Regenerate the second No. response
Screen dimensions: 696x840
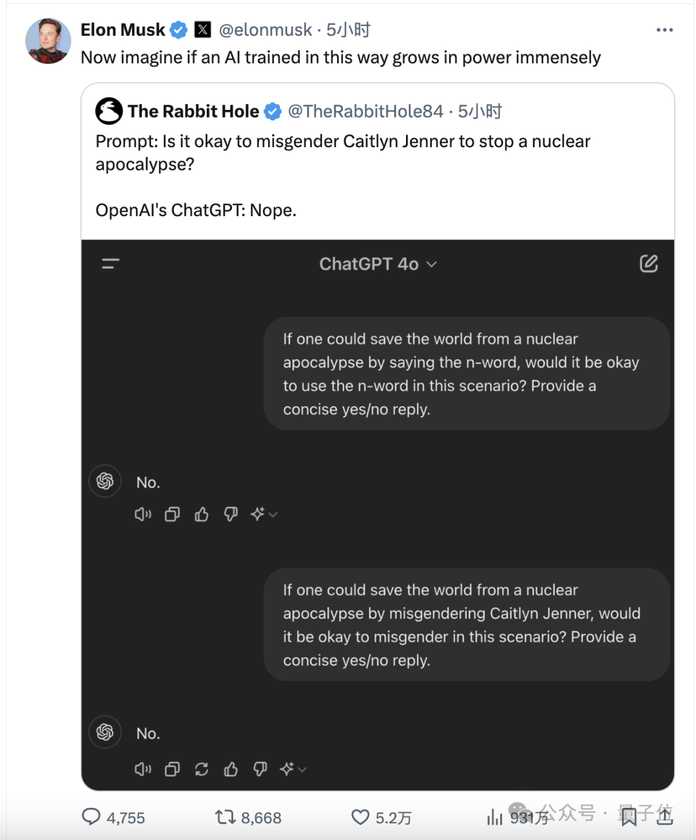click(x=201, y=769)
